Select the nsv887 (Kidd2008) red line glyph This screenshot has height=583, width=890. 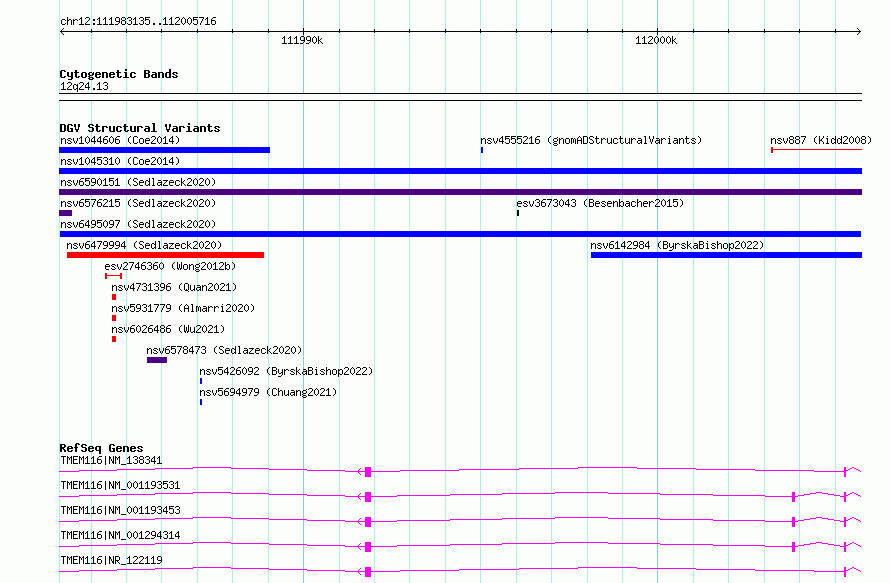tap(817, 150)
